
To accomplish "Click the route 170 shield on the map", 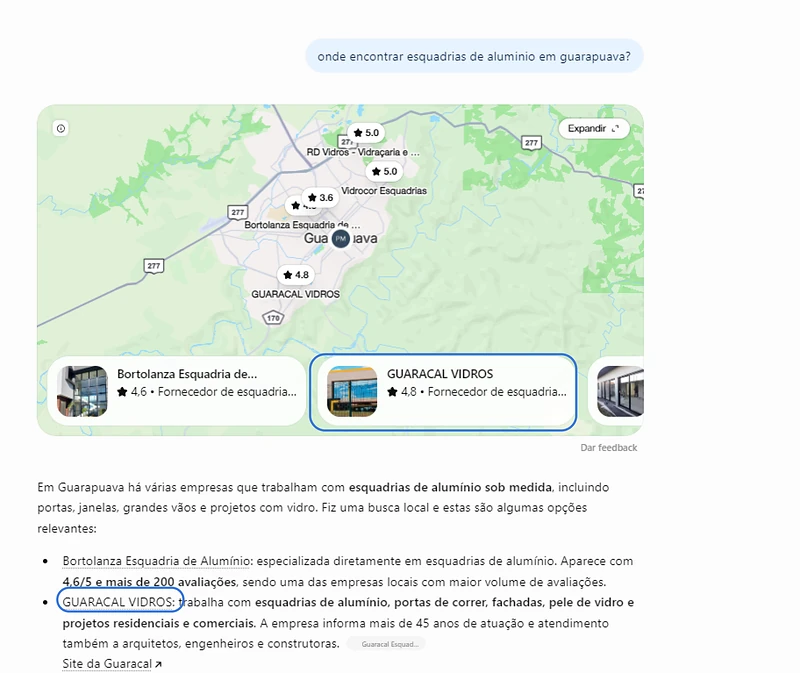I will tap(273, 318).
